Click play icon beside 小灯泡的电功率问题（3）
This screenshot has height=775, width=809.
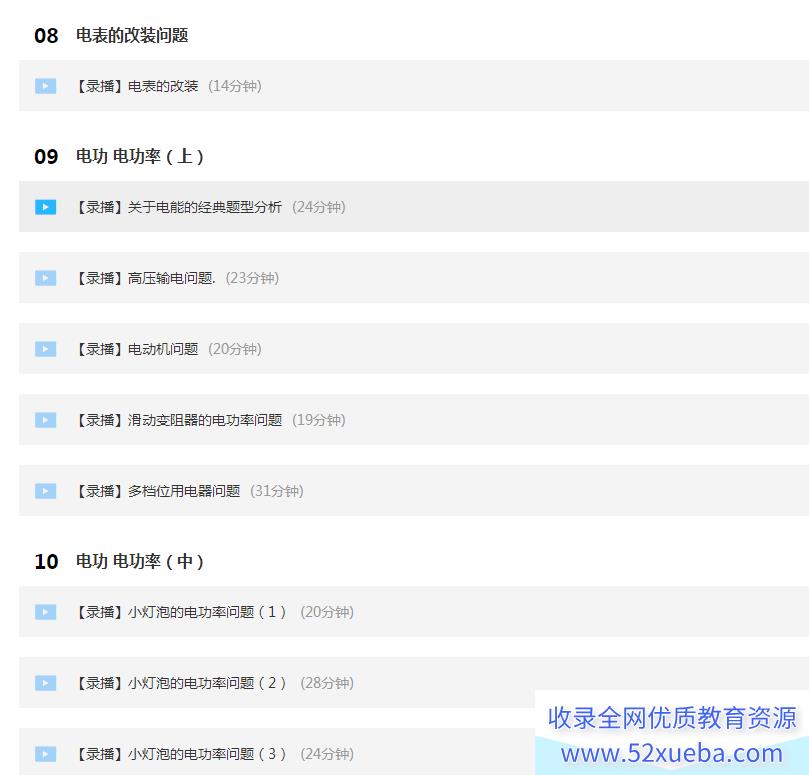point(45,754)
